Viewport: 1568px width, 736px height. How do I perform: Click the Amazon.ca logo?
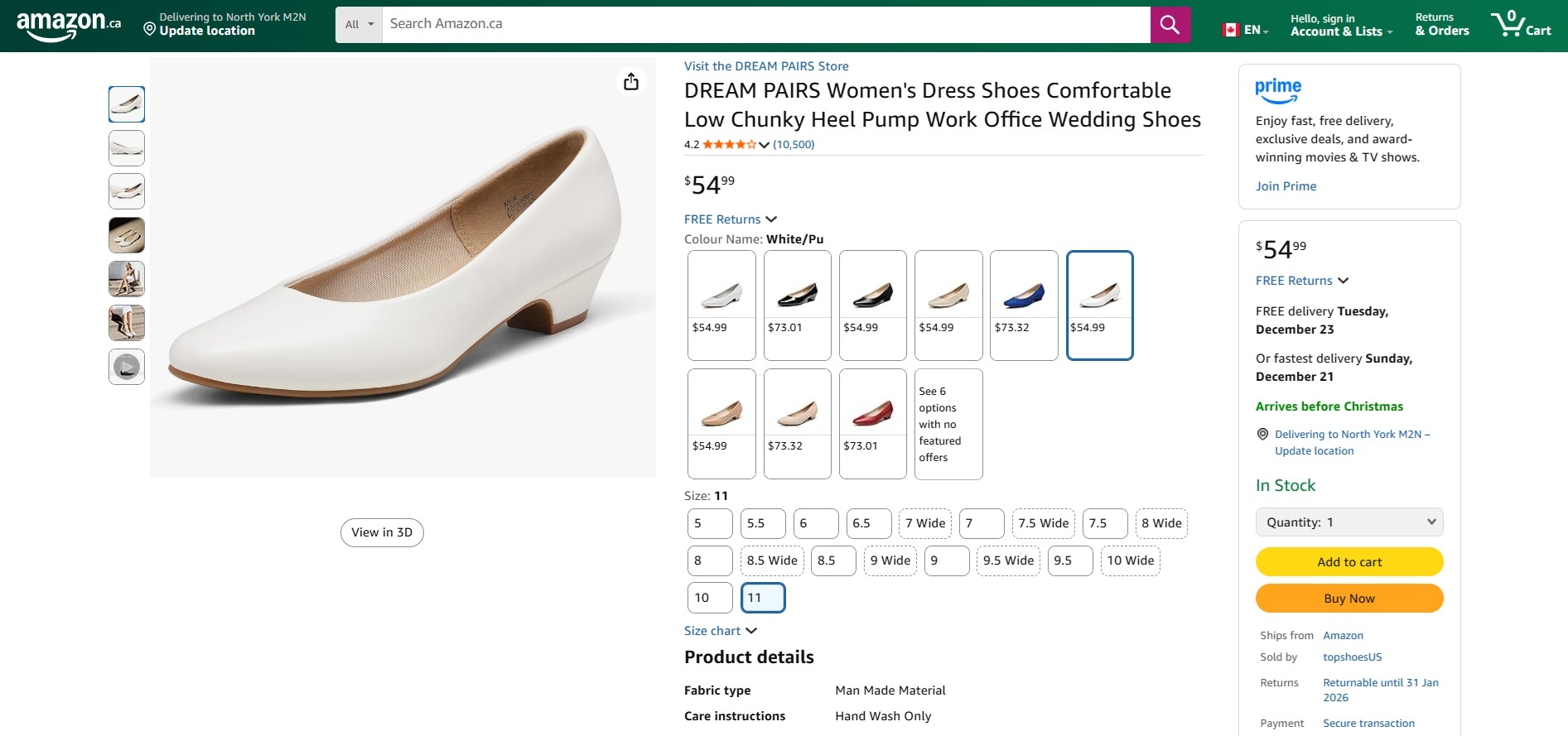click(68, 25)
